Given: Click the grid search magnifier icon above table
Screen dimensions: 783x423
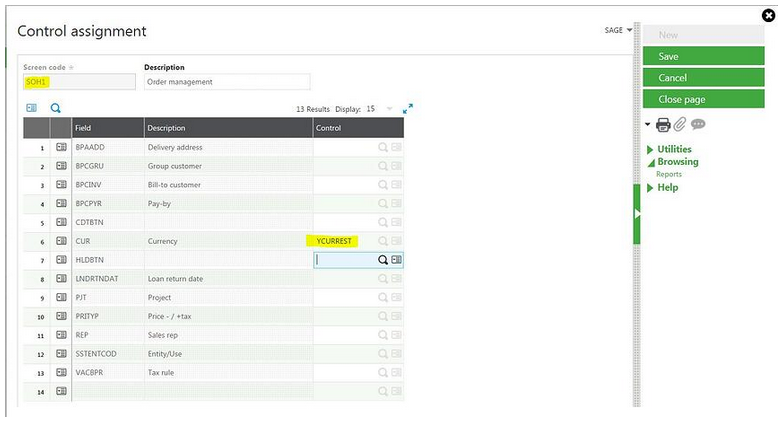Looking at the screenshot, I should (x=56, y=108).
